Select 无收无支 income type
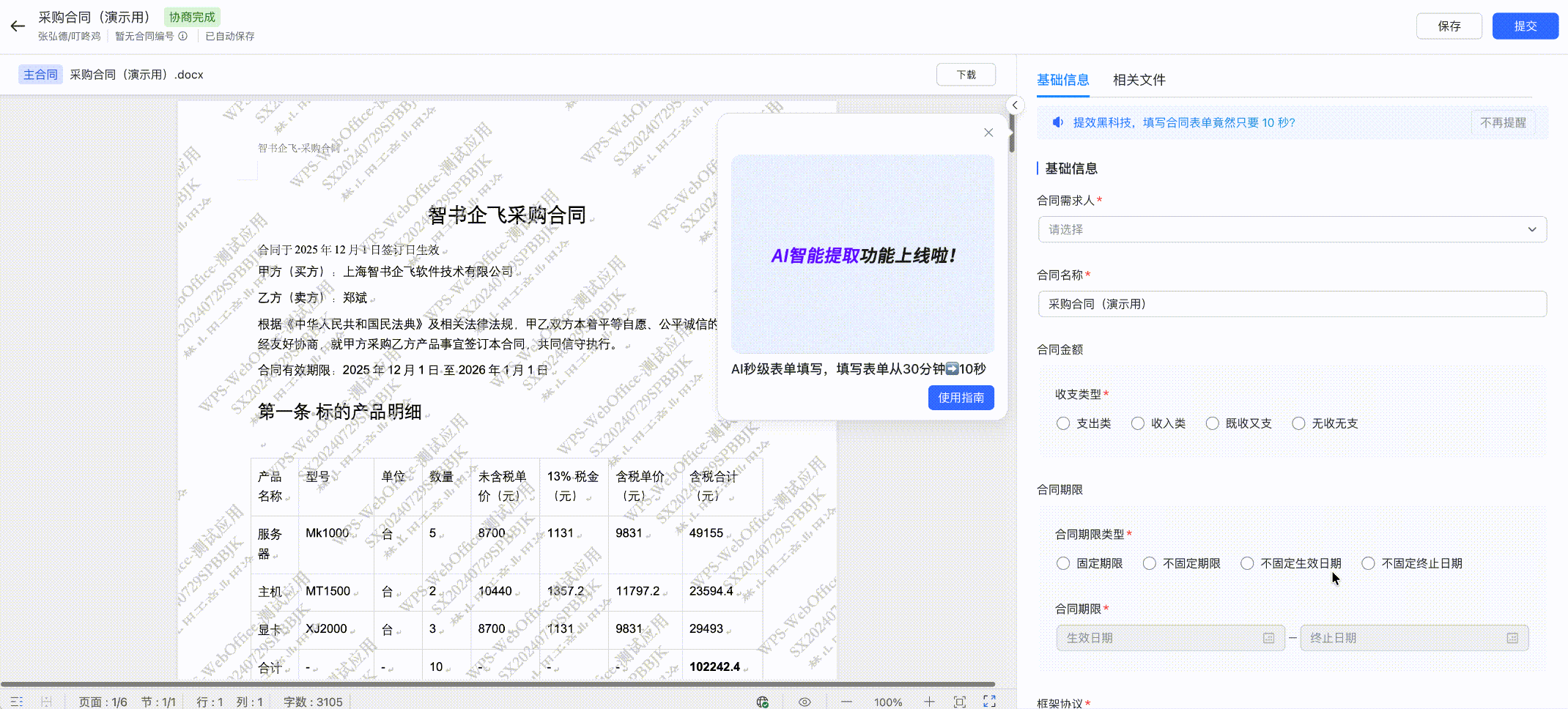Screen dimensions: 1568x709 pyautogui.click(x=1299, y=423)
